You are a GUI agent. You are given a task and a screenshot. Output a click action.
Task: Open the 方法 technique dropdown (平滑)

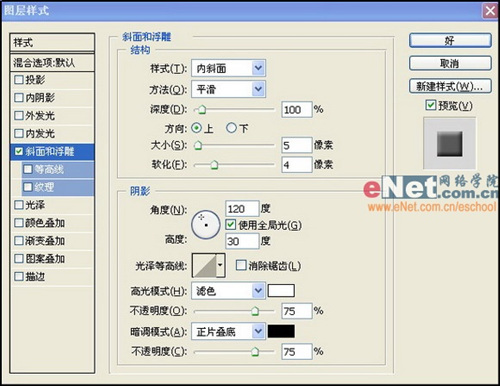coord(228,89)
